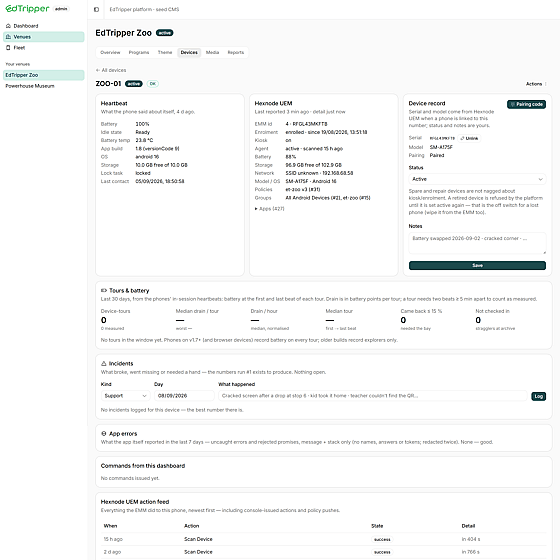Click the Action column header

192,526
